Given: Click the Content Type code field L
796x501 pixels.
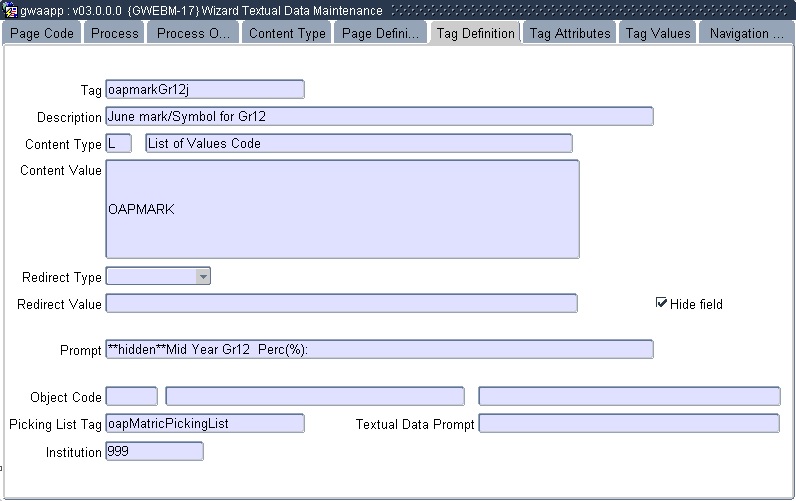Looking at the screenshot, I should coord(119,143).
